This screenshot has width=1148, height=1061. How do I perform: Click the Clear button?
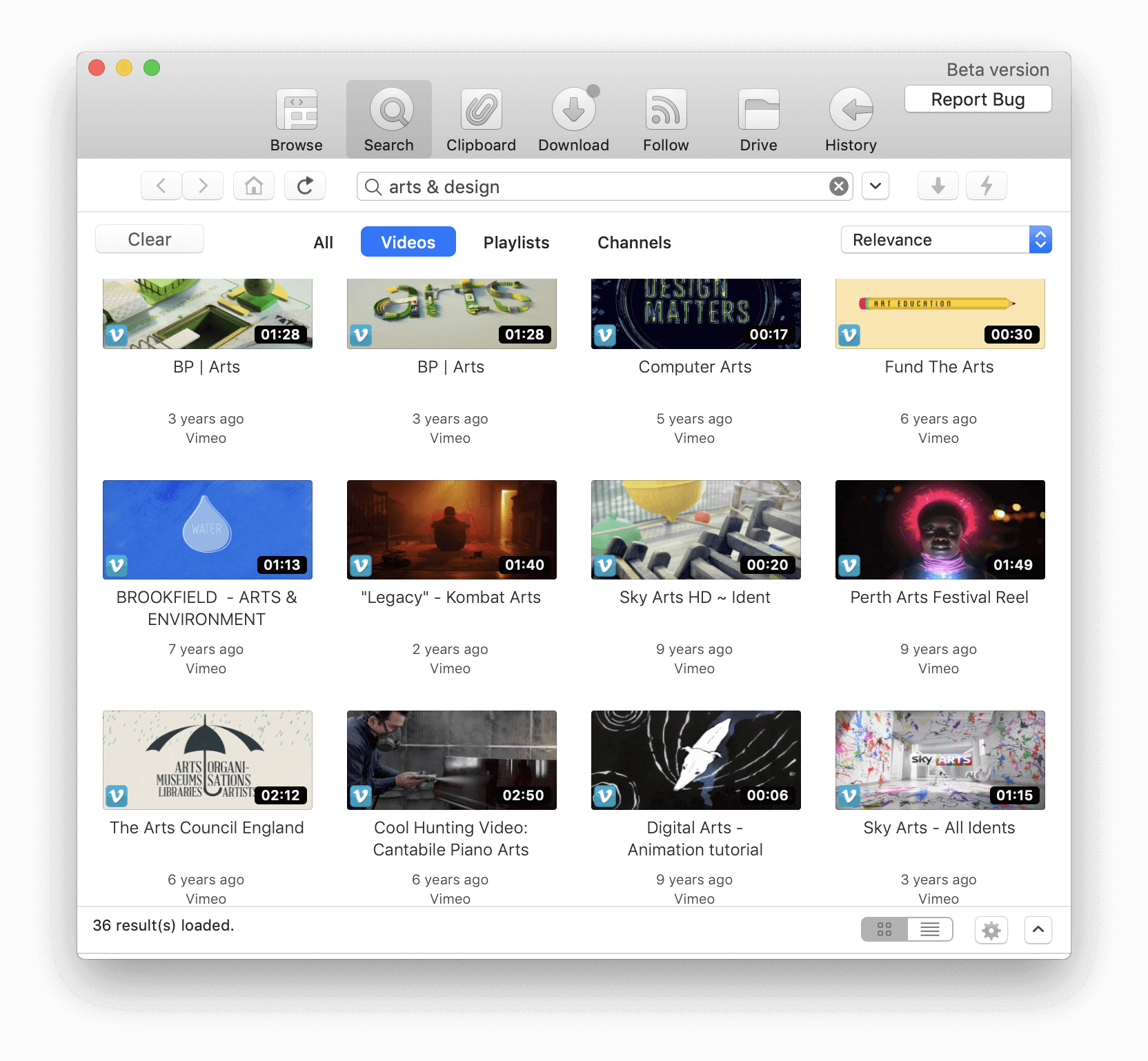click(150, 239)
